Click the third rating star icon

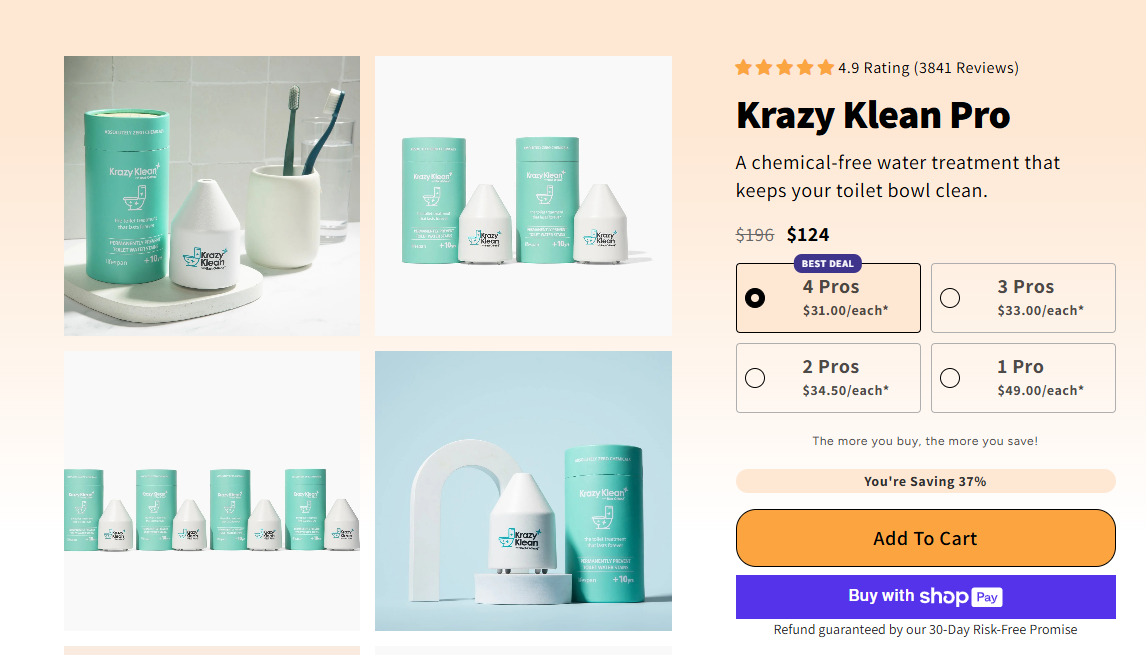coord(785,68)
